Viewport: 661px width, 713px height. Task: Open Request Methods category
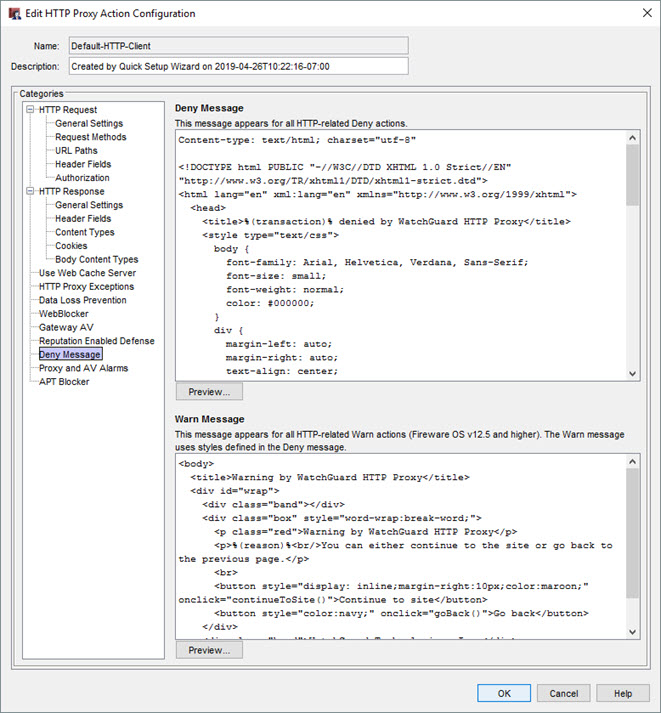click(90, 137)
